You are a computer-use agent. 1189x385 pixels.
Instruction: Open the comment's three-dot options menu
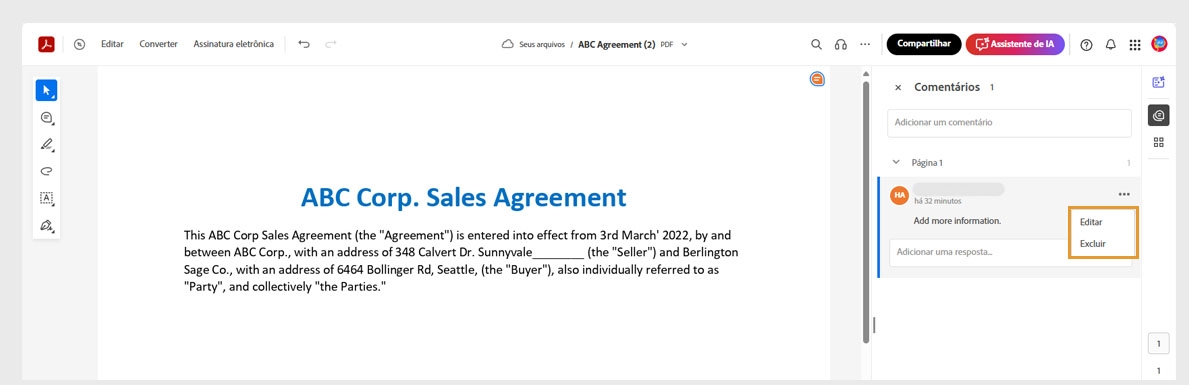[x=1124, y=195]
